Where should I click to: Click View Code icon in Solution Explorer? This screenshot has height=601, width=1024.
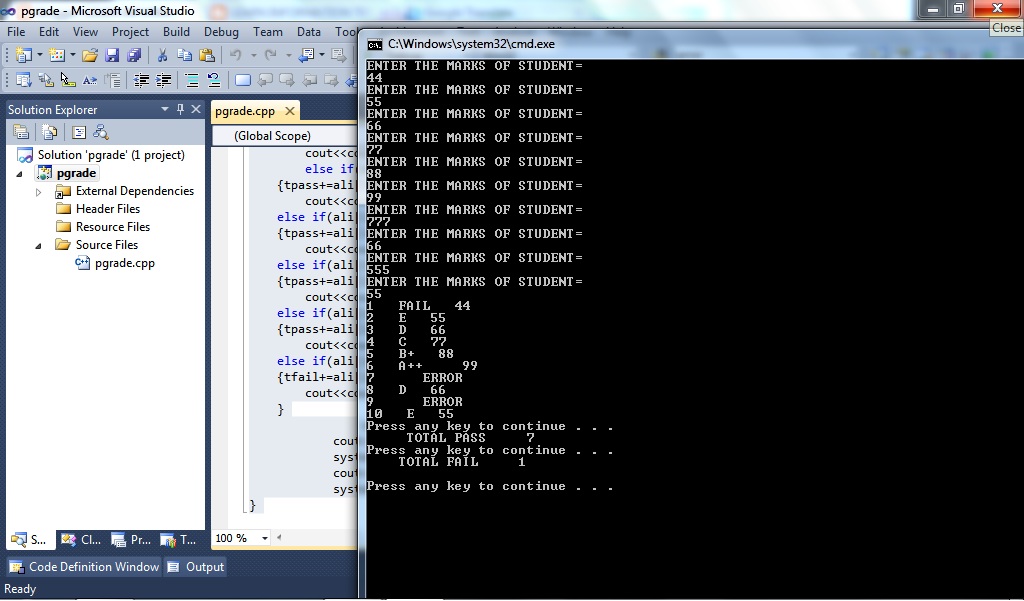click(79, 133)
